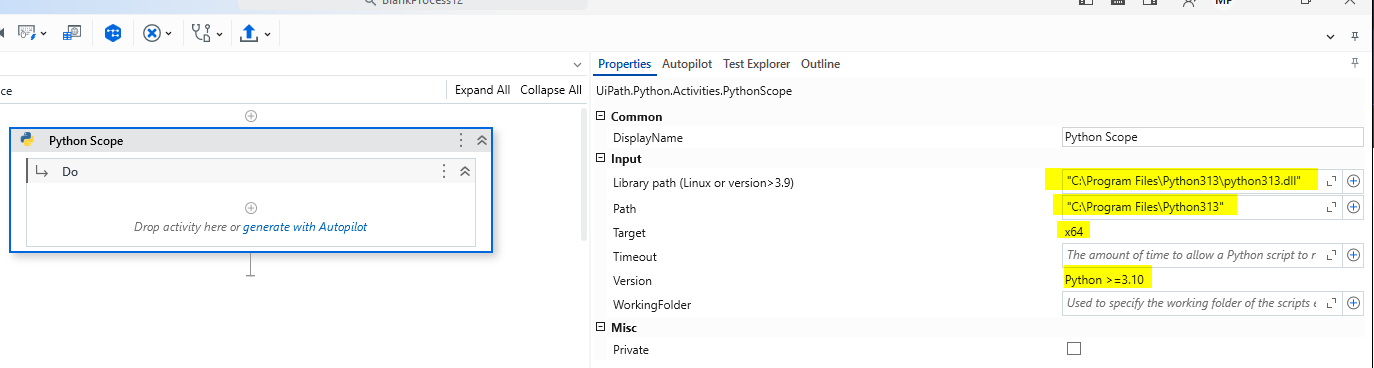Click the WorkingFolder property label
1374x368 pixels.
[x=652, y=304]
